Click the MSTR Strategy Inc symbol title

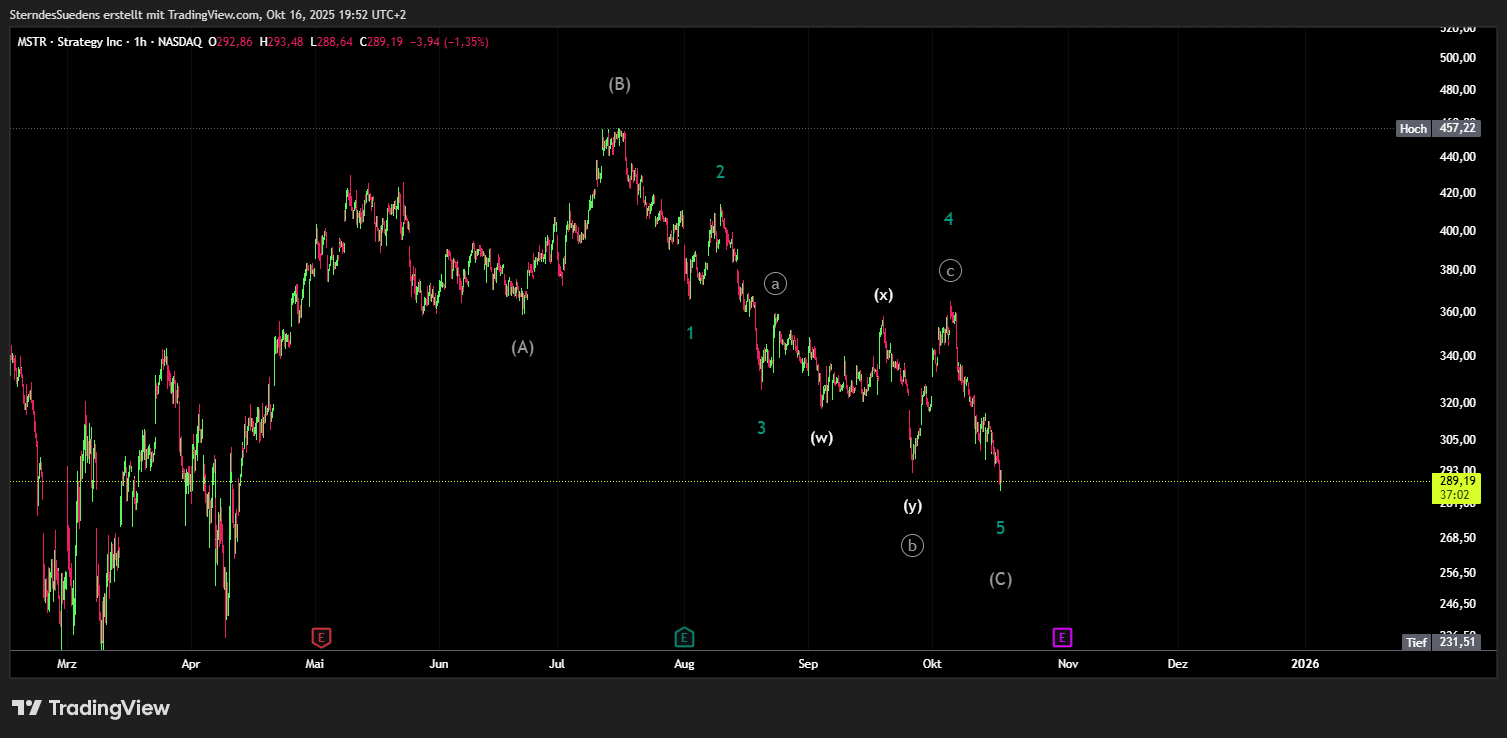click(109, 42)
